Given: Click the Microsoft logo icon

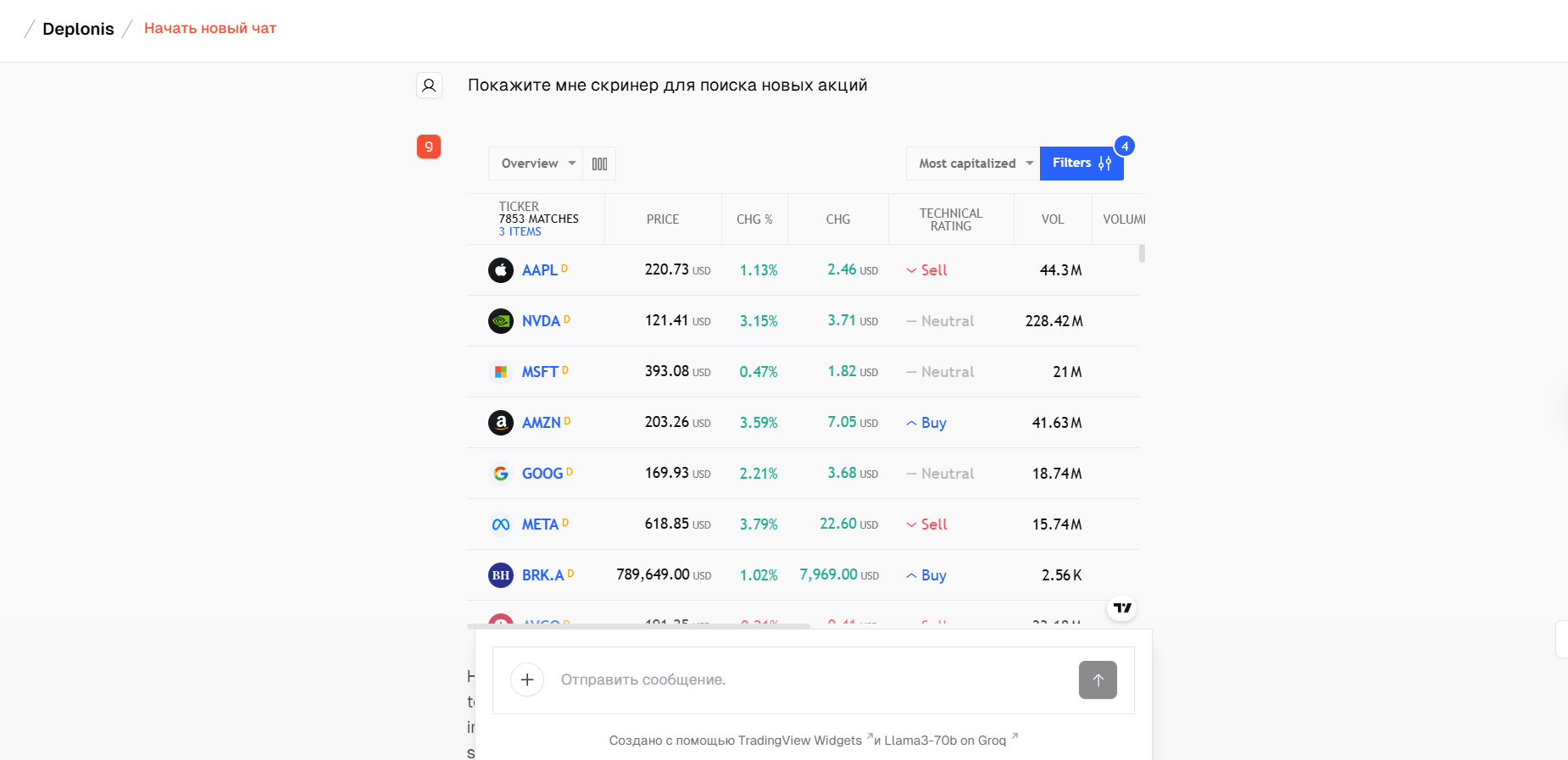Looking at the screenshot, I should pos(501,372).
